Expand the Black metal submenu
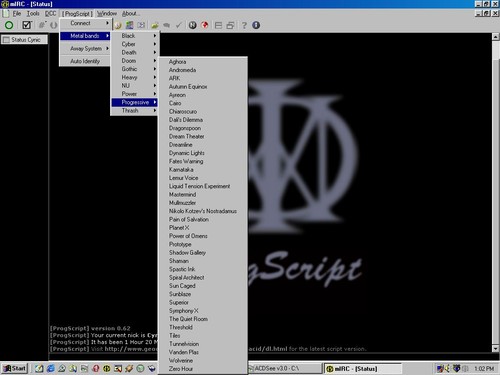 click(134, 36)
